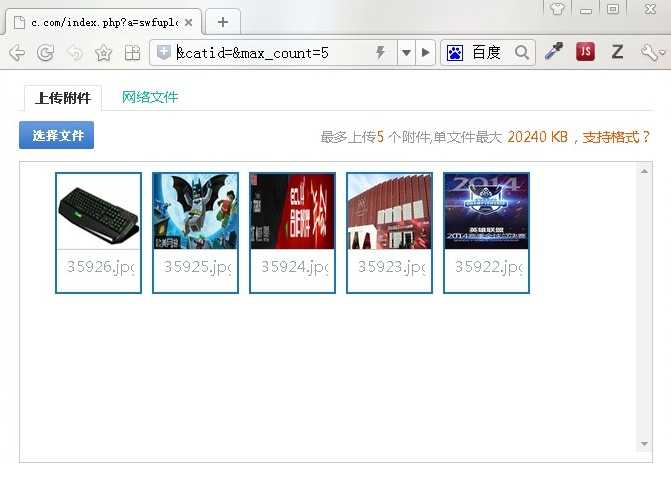Open a new tab with plus button

click(x=223, y=22)
